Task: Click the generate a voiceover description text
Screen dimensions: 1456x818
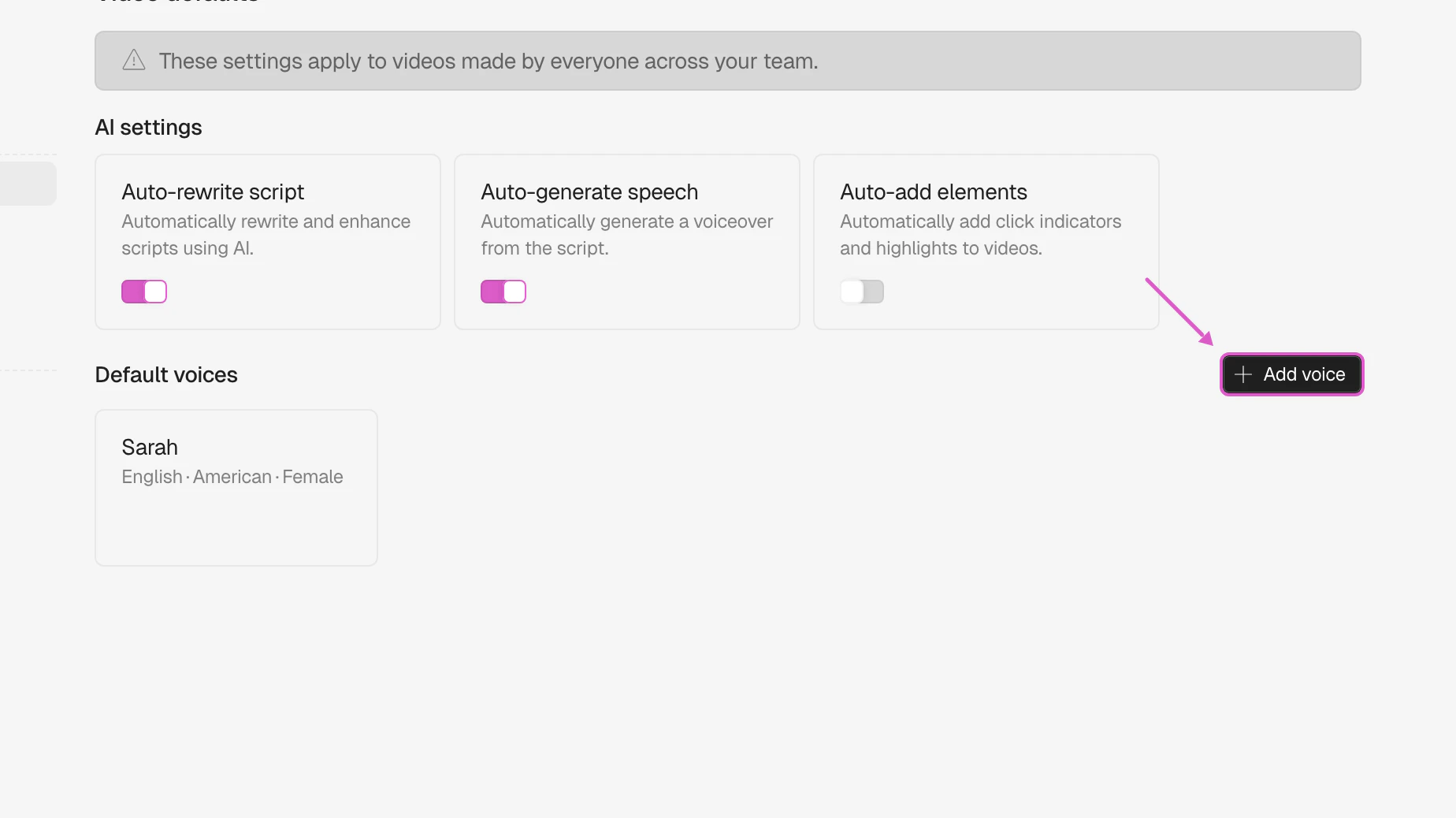Action: (626, 235)
